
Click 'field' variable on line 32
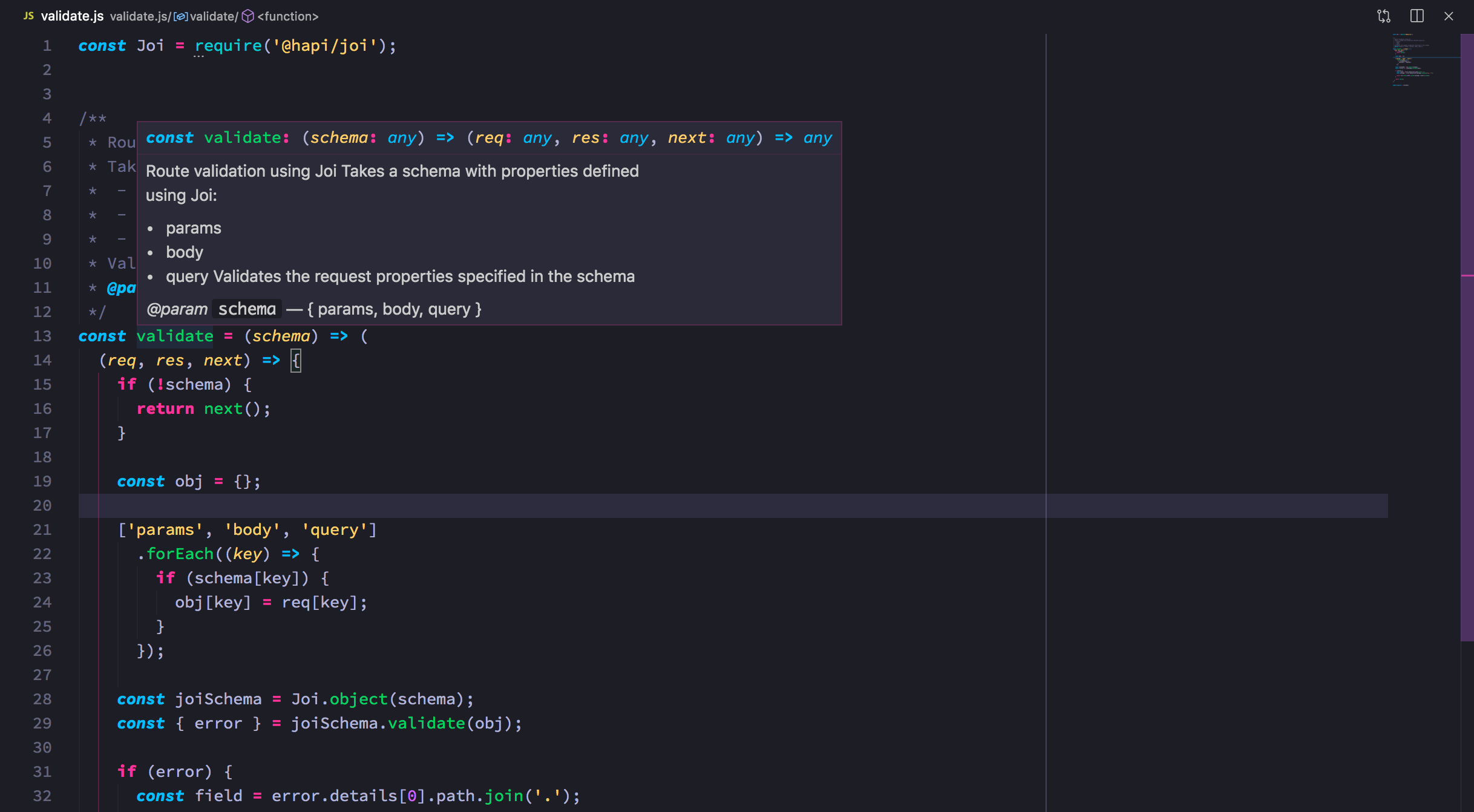tap(218, 796)
